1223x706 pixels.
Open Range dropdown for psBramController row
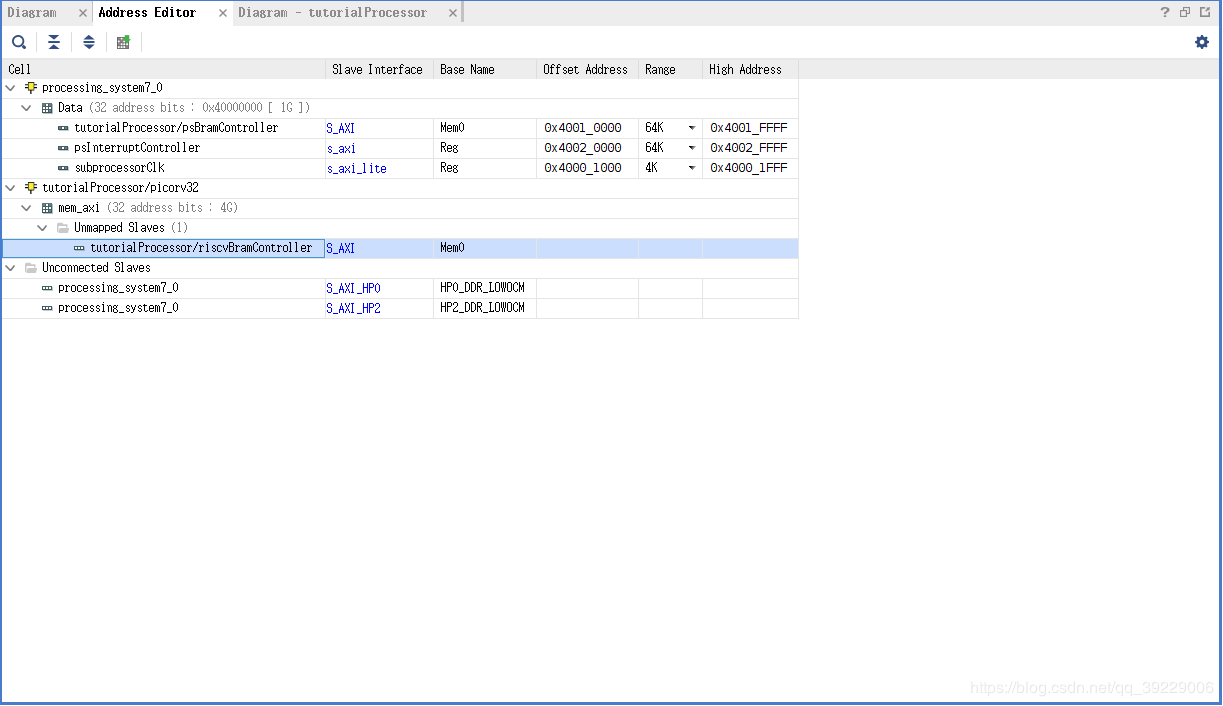(x=691, y=128)
